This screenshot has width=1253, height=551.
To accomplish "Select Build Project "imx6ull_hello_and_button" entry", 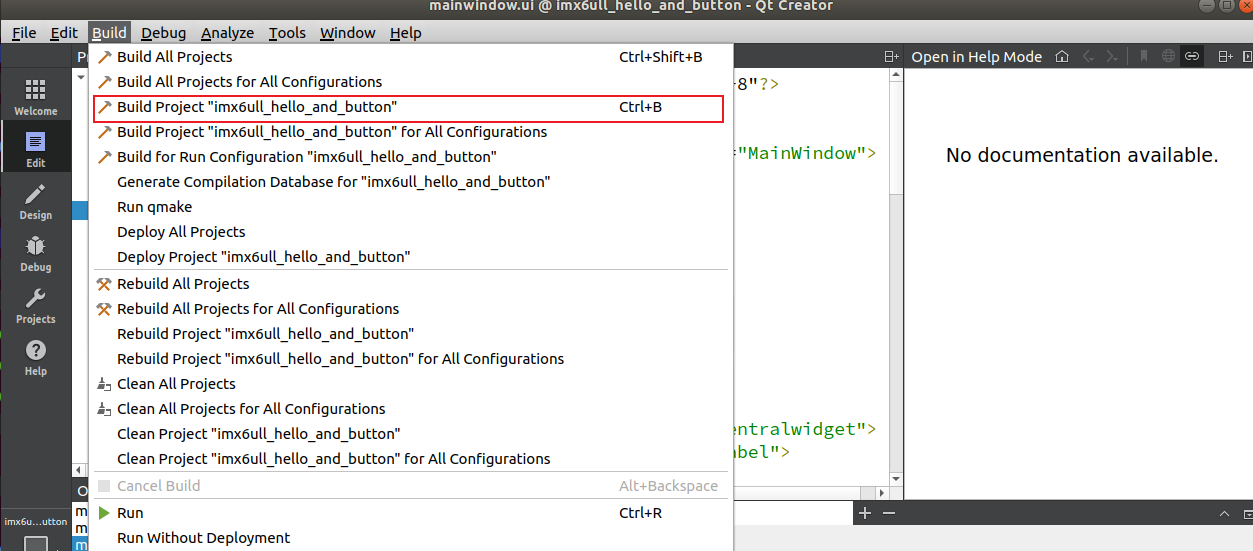I will point(257,107).
